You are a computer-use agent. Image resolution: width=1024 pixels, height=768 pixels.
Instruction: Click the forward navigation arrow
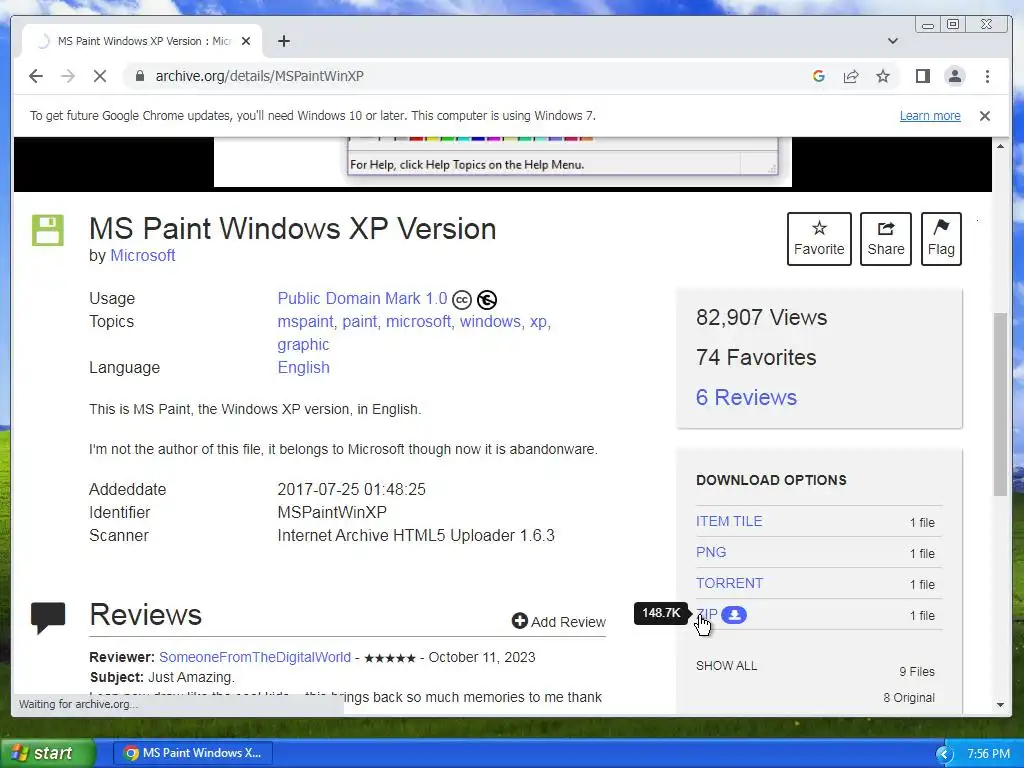point(68,76)
